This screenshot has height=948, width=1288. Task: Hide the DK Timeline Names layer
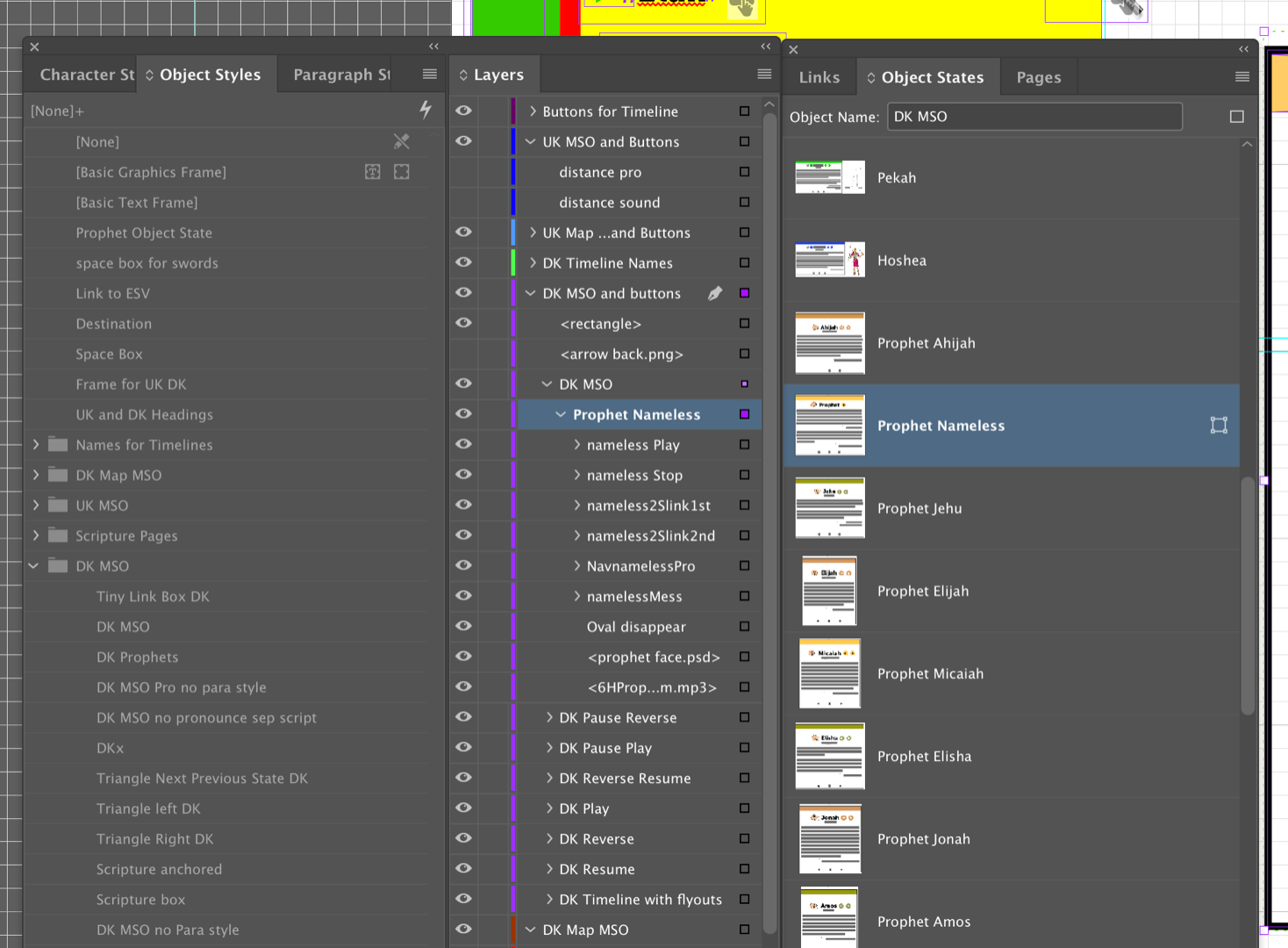coord(463,262)
